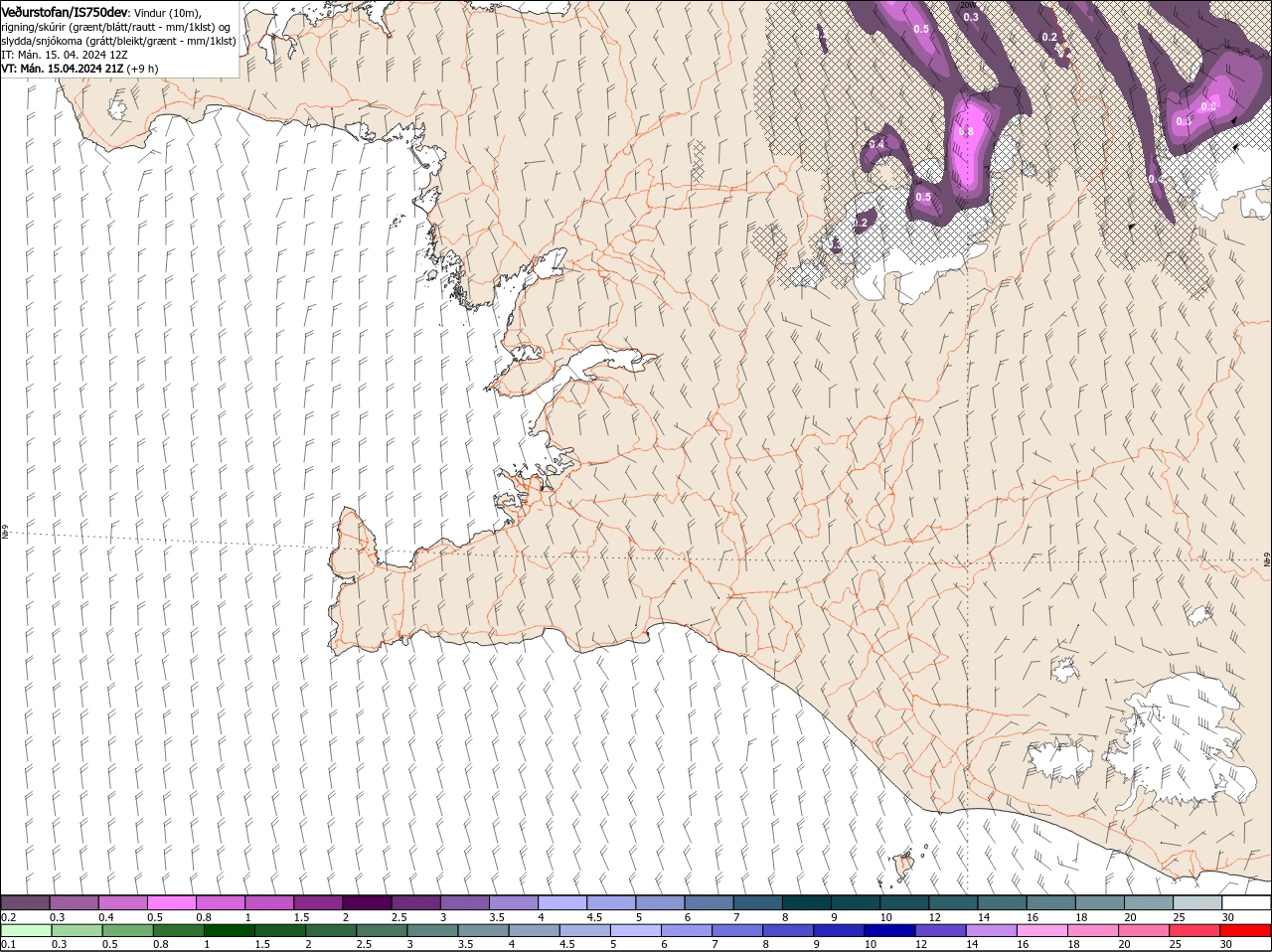The height and width of the screenshot is (952, 1272).
Task: Click the '0.3' value beside the 20W label
Action: [971, 17]
